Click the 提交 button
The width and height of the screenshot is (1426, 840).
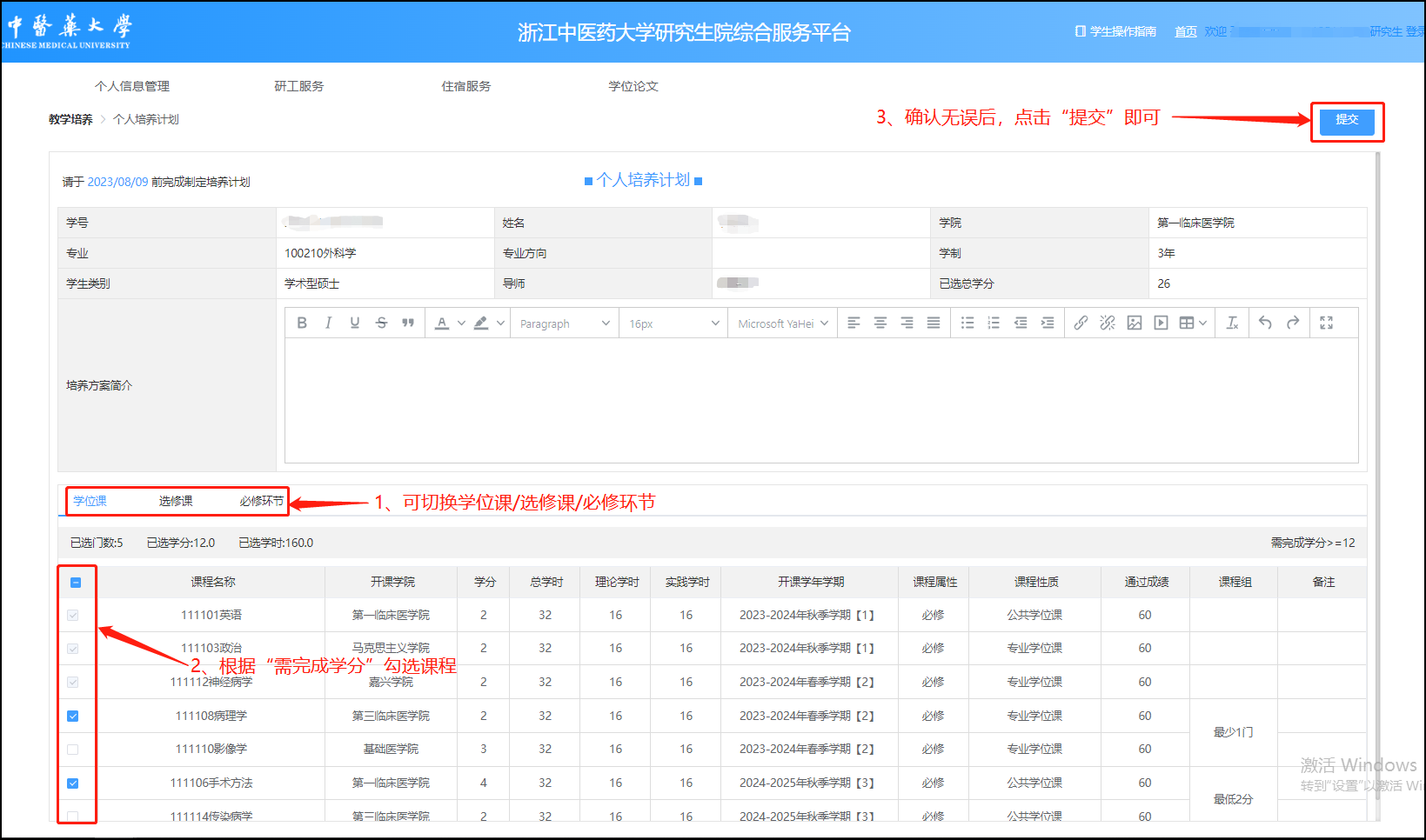(x=1347, y=120)
